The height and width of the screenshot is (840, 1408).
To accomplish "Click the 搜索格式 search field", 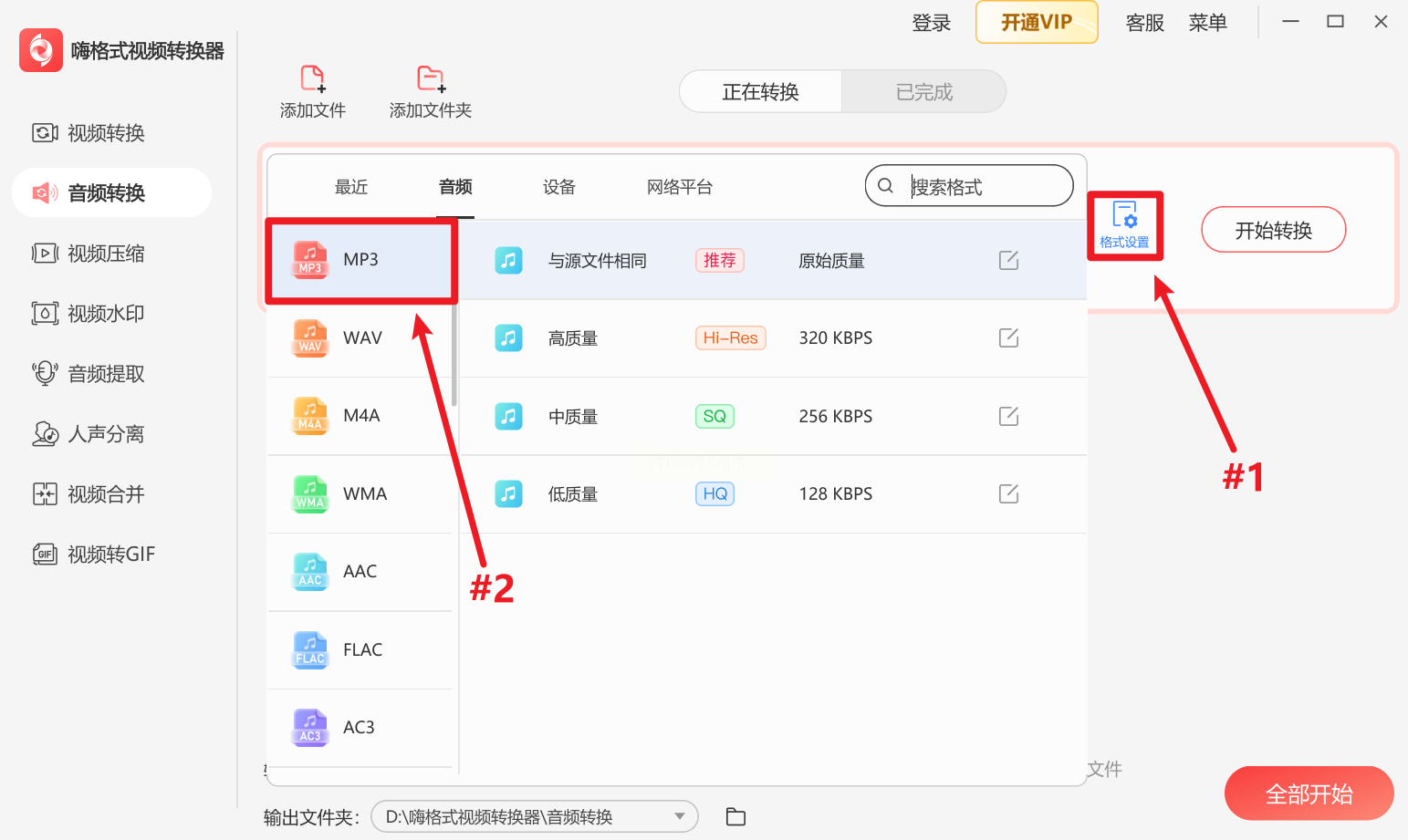I will pyautogui.click(x=986, y=187).
